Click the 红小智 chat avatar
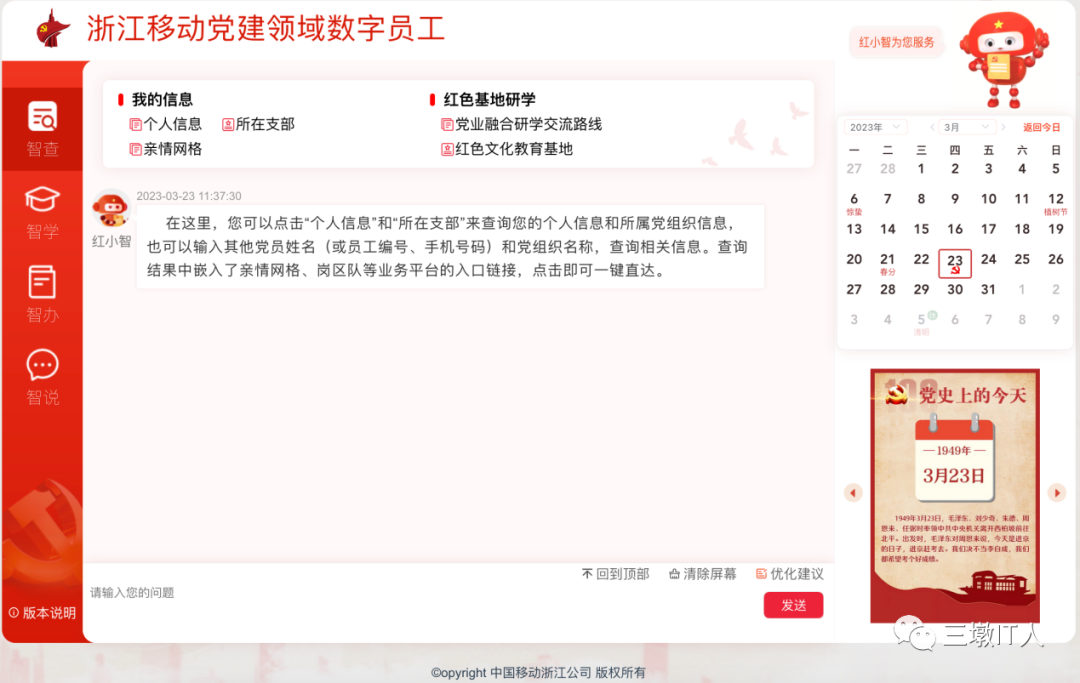The width and height of the screenshot is (1080, 683). pyautogui.click(x=112, y=209)
